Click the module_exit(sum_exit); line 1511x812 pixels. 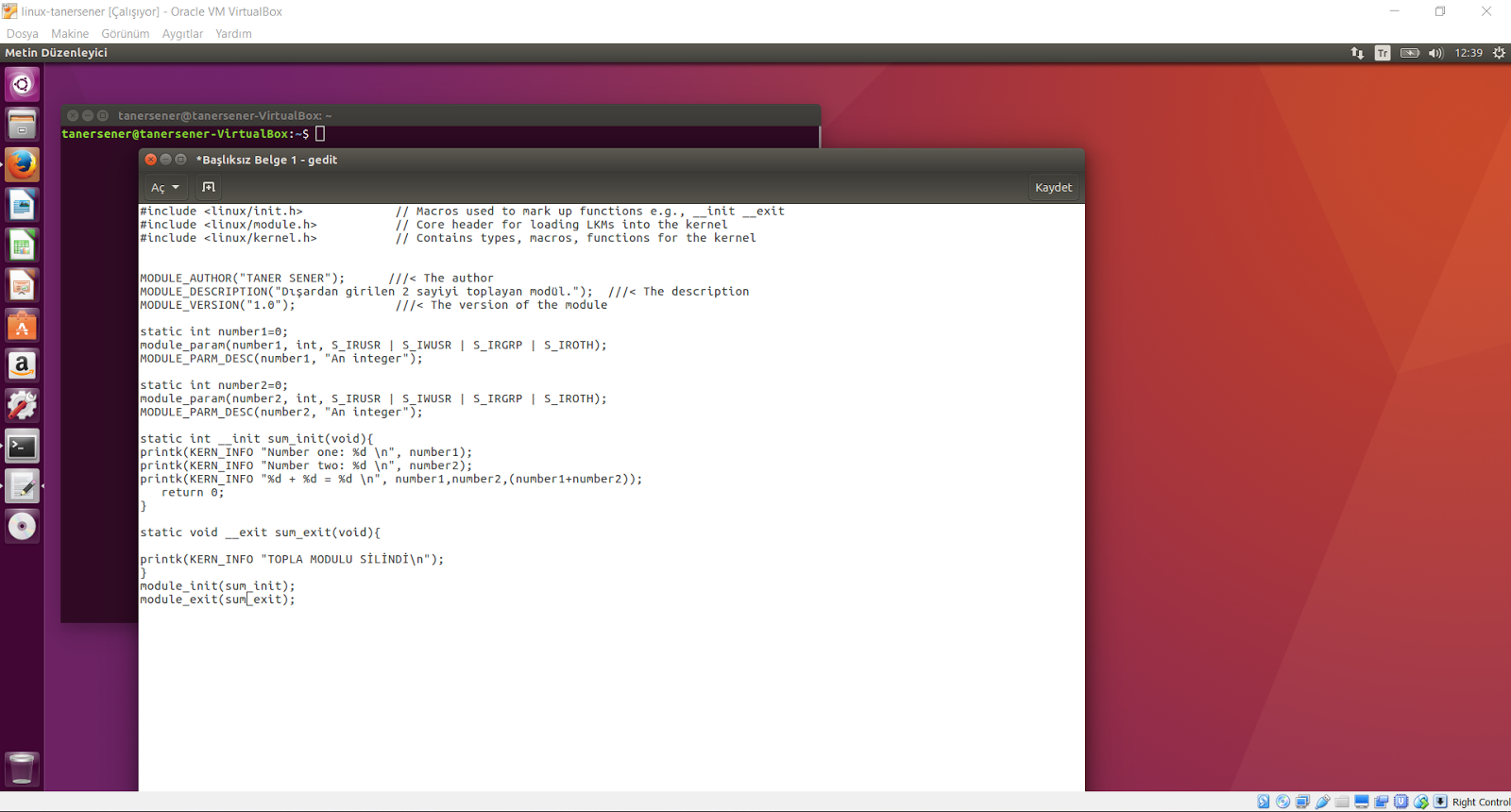pos(217,600)
